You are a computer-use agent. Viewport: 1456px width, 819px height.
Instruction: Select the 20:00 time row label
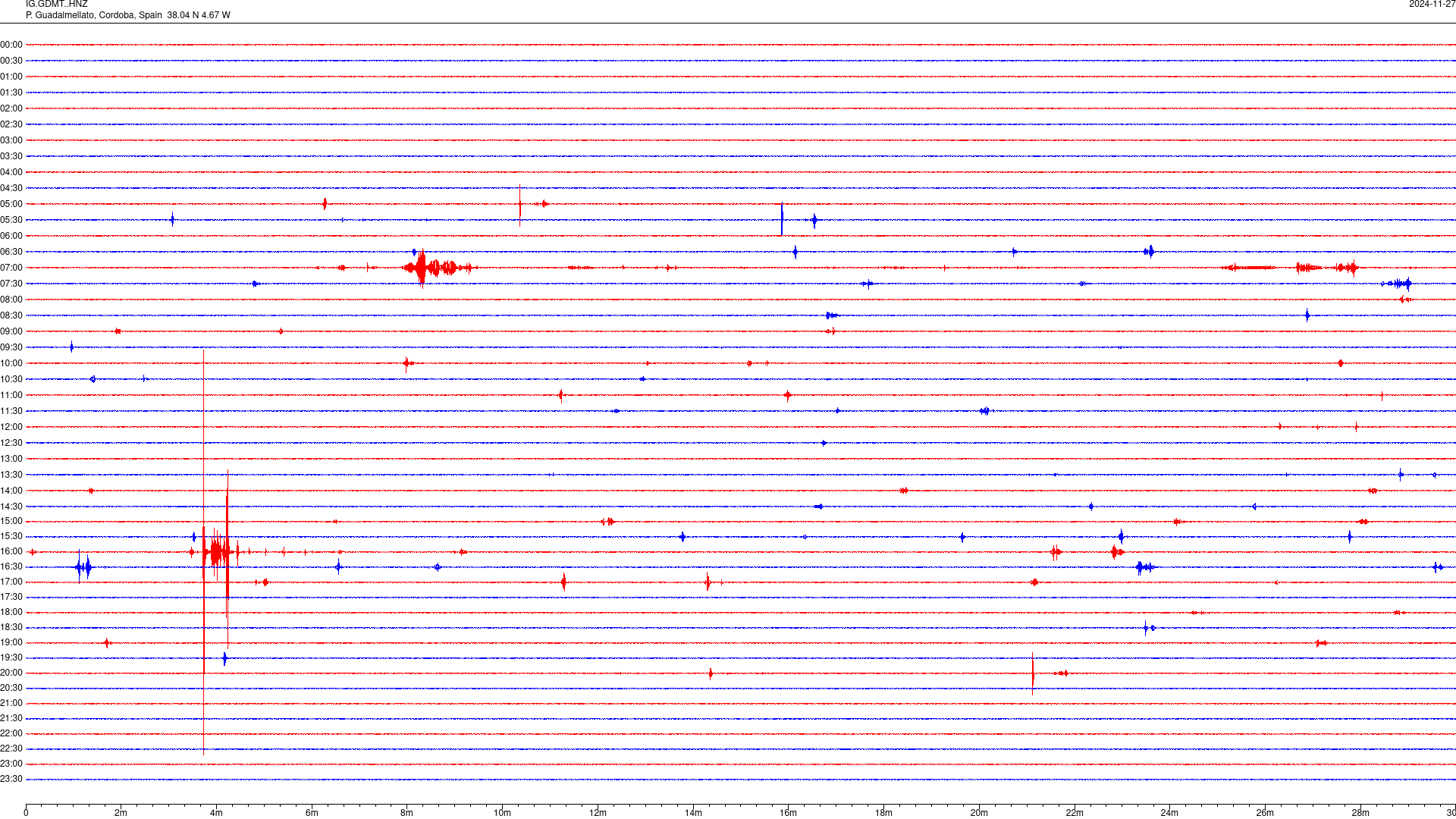click(11, 673)
